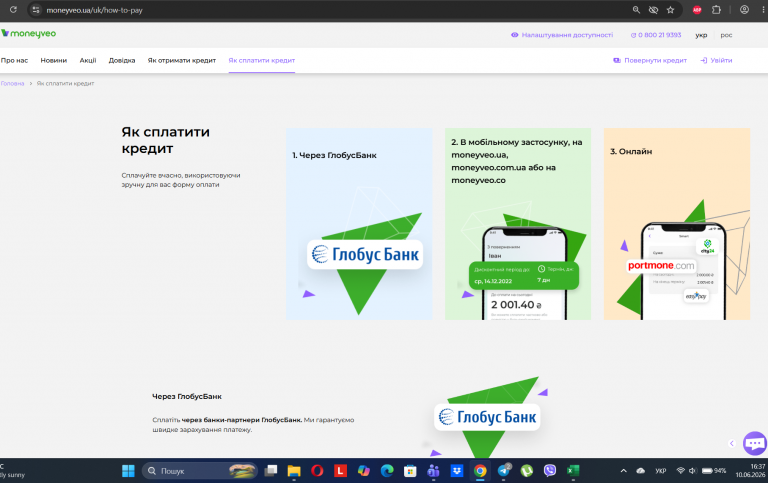Open Task View in the taskbar
The height and width of the screenshot is (483, 768).
271,471
